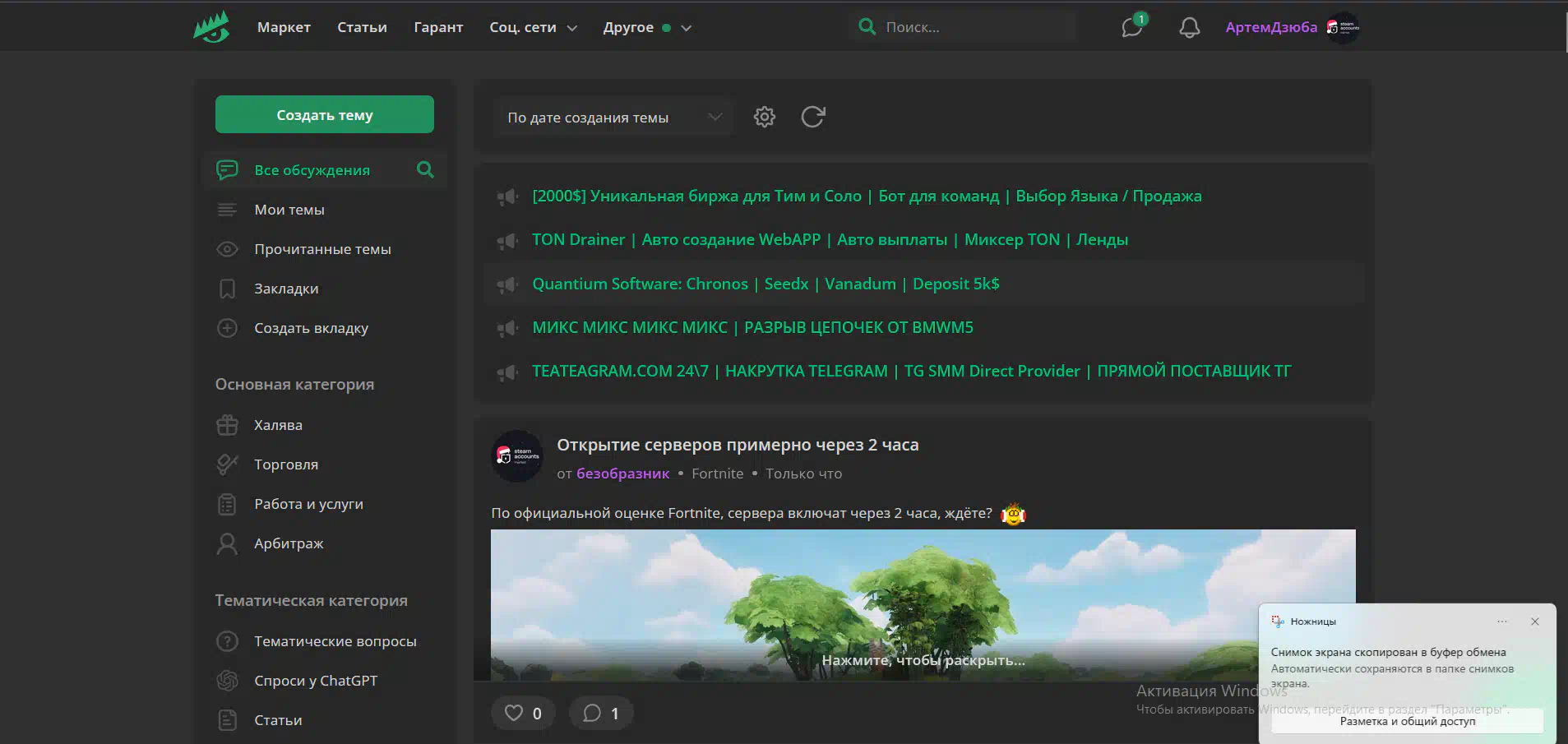Open feed settings gear icon

(765, 117)
